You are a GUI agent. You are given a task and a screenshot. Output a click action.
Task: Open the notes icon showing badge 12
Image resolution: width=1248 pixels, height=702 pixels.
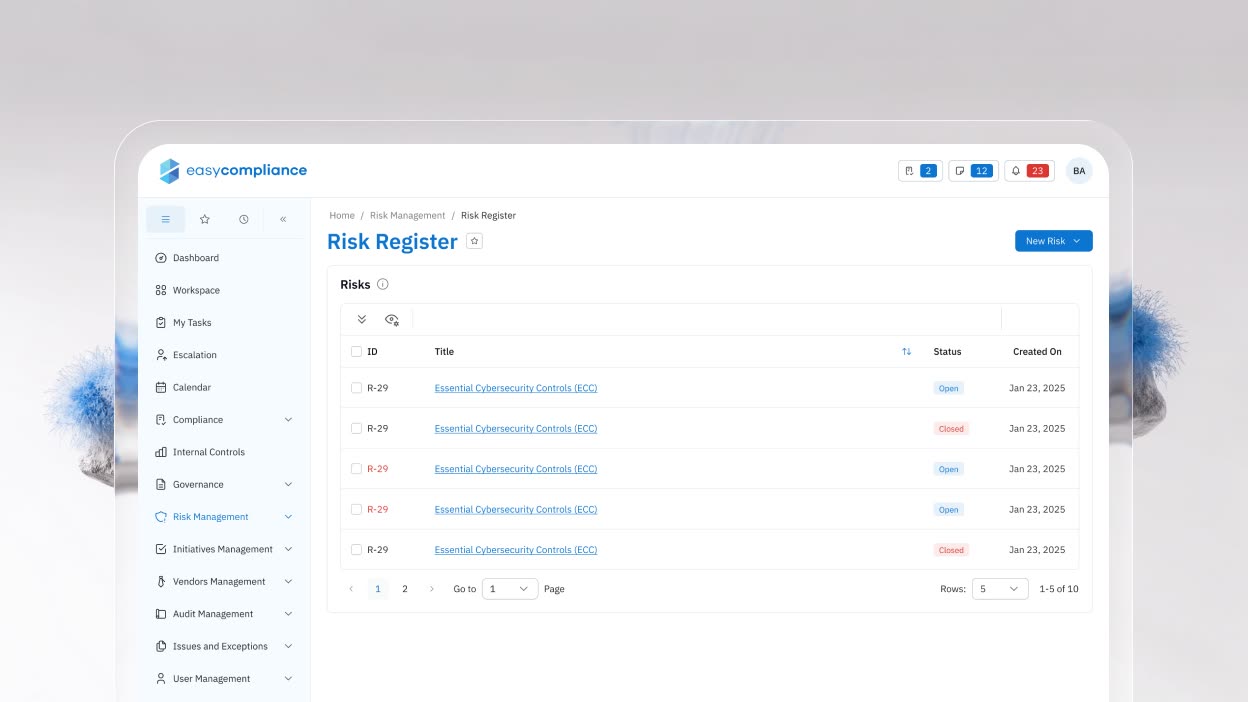pyautogui.click(x=973, y=171)
